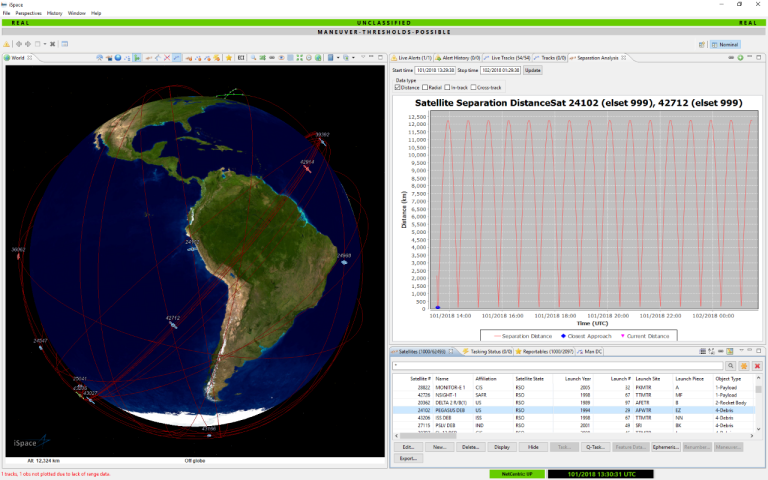The height and width of the screenshot is (480, 768).
Task: Click the orange star icon beside satellite filter
Action: pos(744,365)
